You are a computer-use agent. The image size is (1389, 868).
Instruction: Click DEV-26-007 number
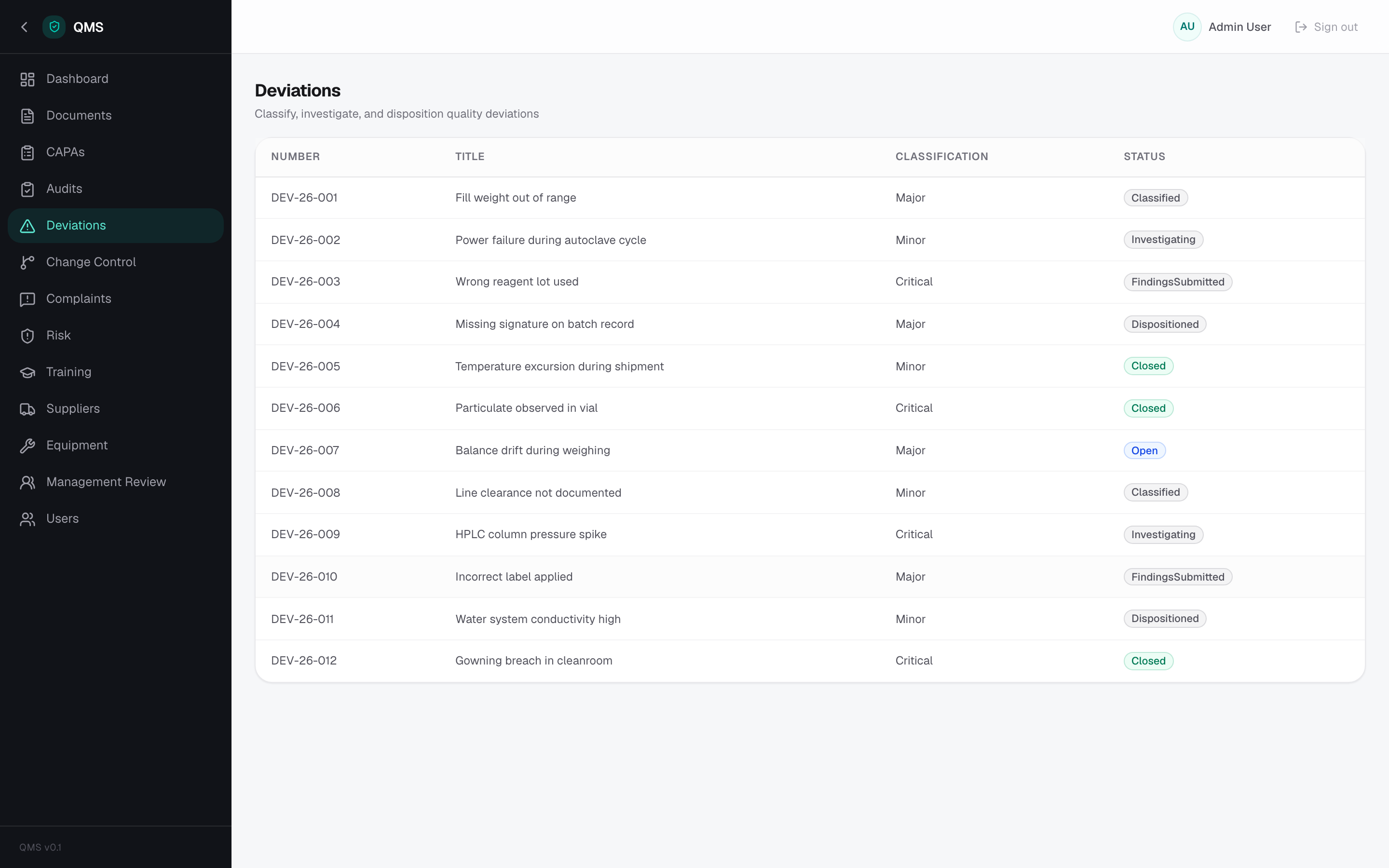[305, 451]
